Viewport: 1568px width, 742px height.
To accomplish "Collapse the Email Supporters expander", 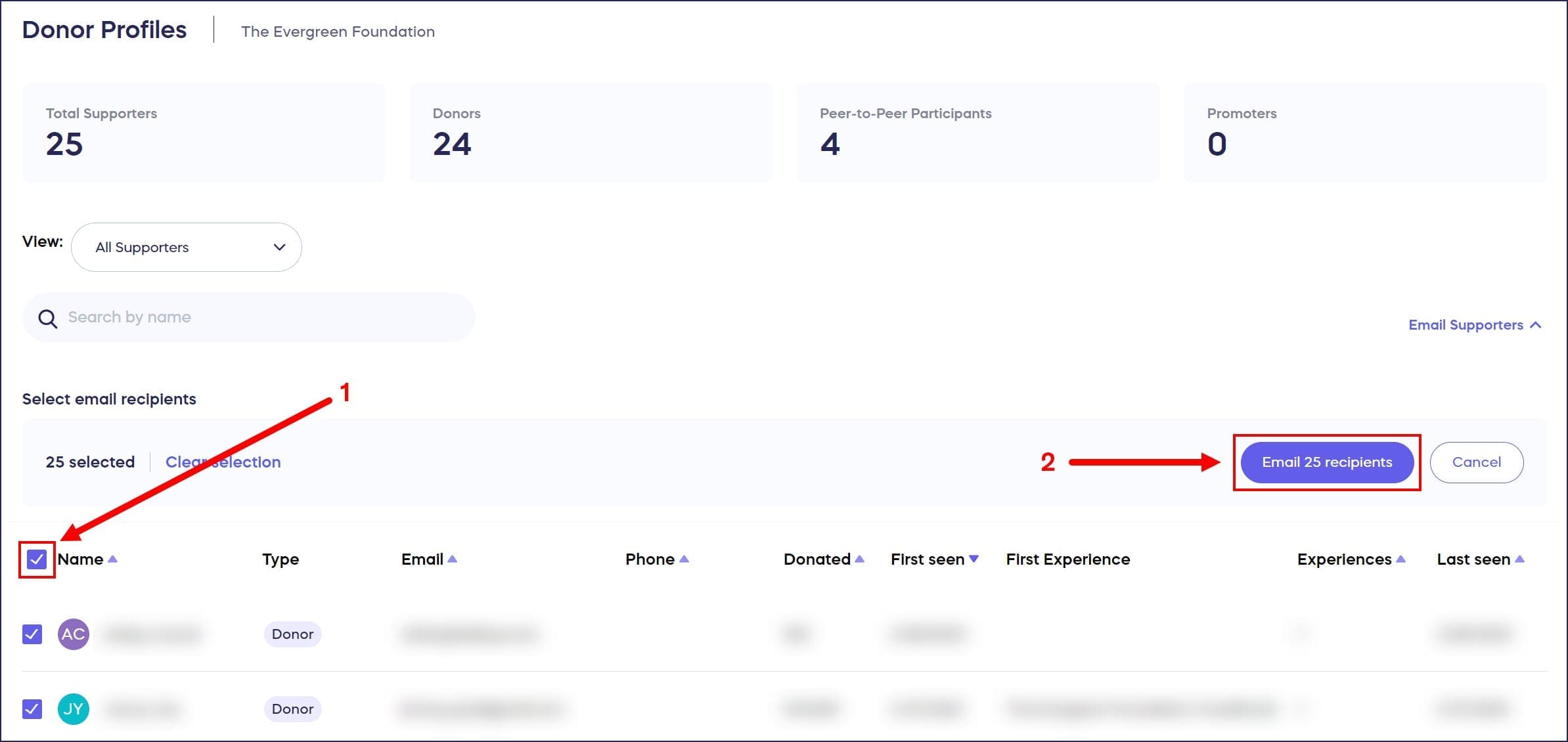I will pyautogui.click(x=1474, y=325).
